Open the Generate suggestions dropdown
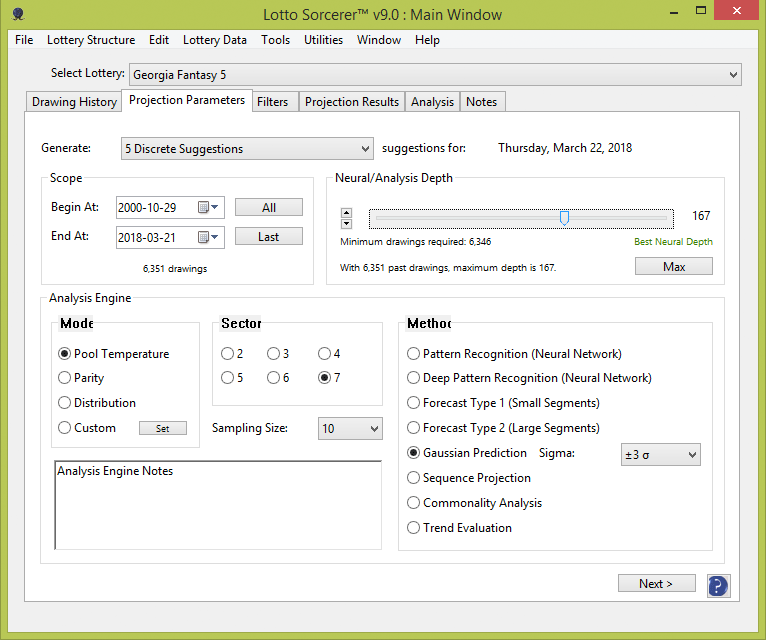The image size is (766, 640). (247, 149)
